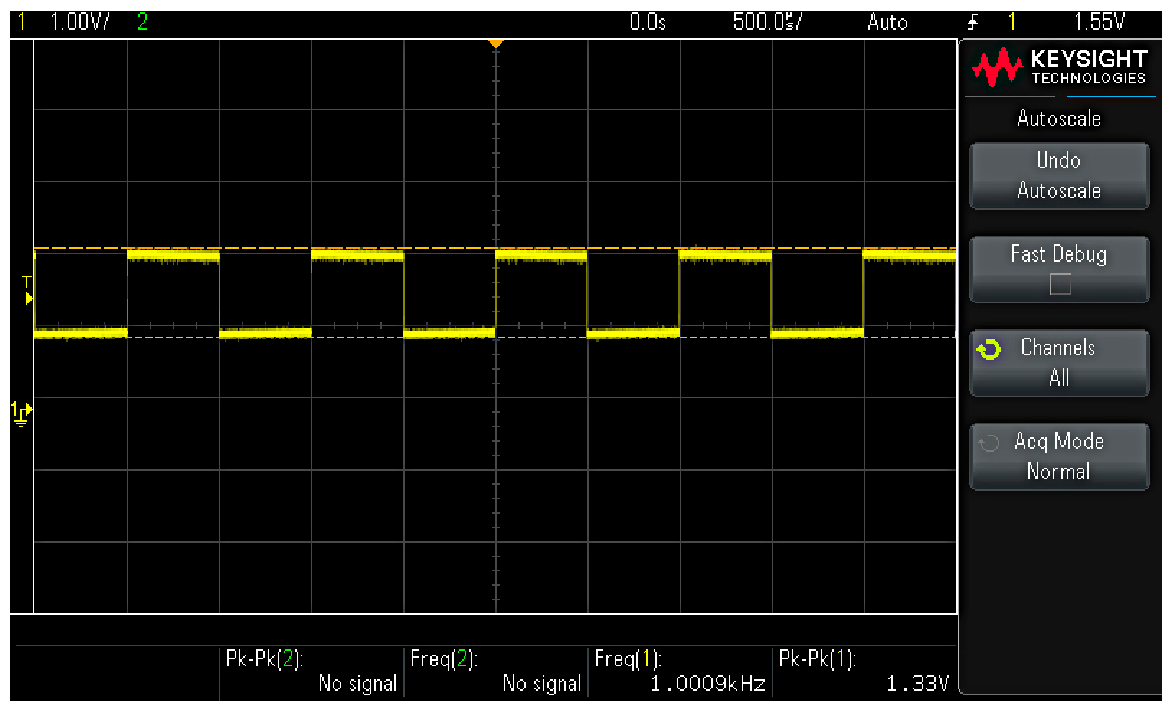1171x712 pixels.
Task: Select the channel 1 ground reference marker
Action: coord(21,413)
